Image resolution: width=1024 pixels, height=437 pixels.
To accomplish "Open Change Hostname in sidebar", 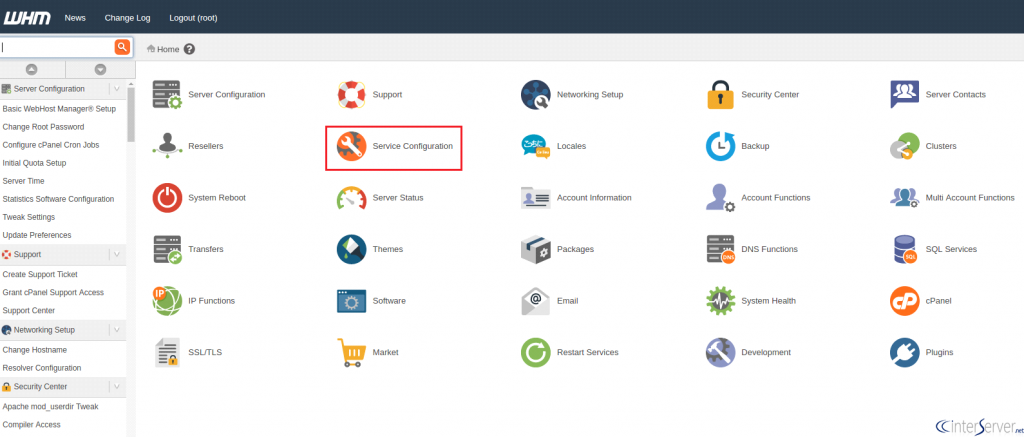I will (35, 350).
